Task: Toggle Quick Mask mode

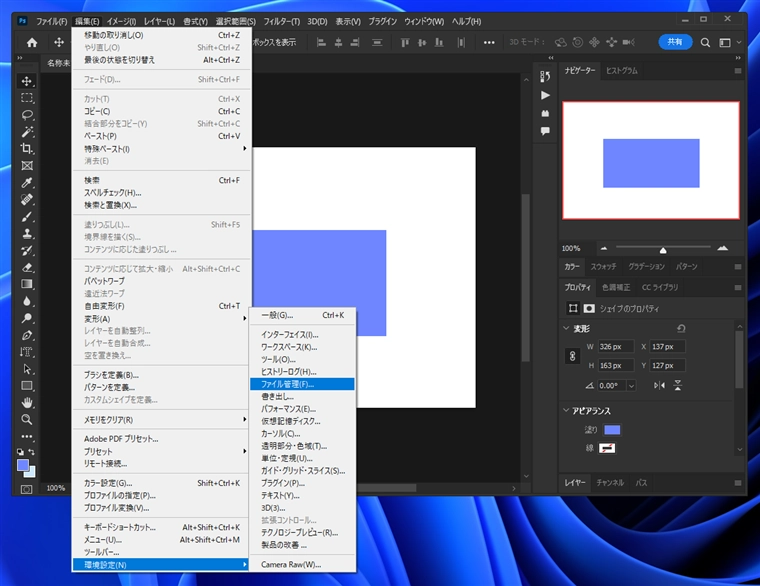Action: pos(27,489)
